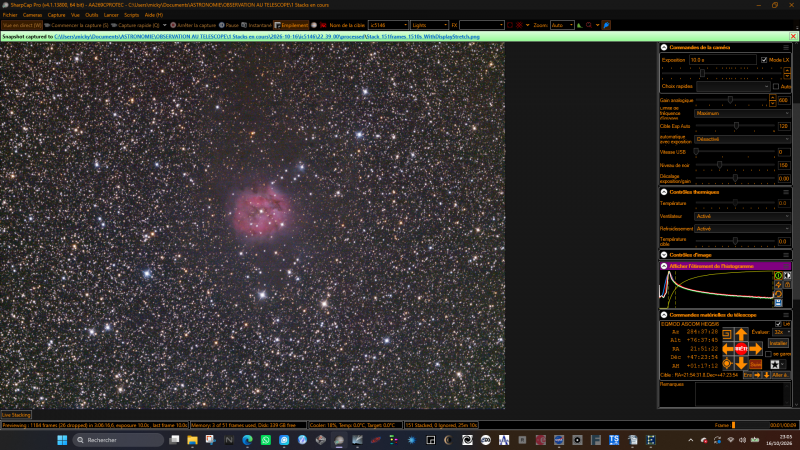Viewport: 800px width, 450px height.
Task: Collapse the histogram stretch panel
Action: [664, 266]
